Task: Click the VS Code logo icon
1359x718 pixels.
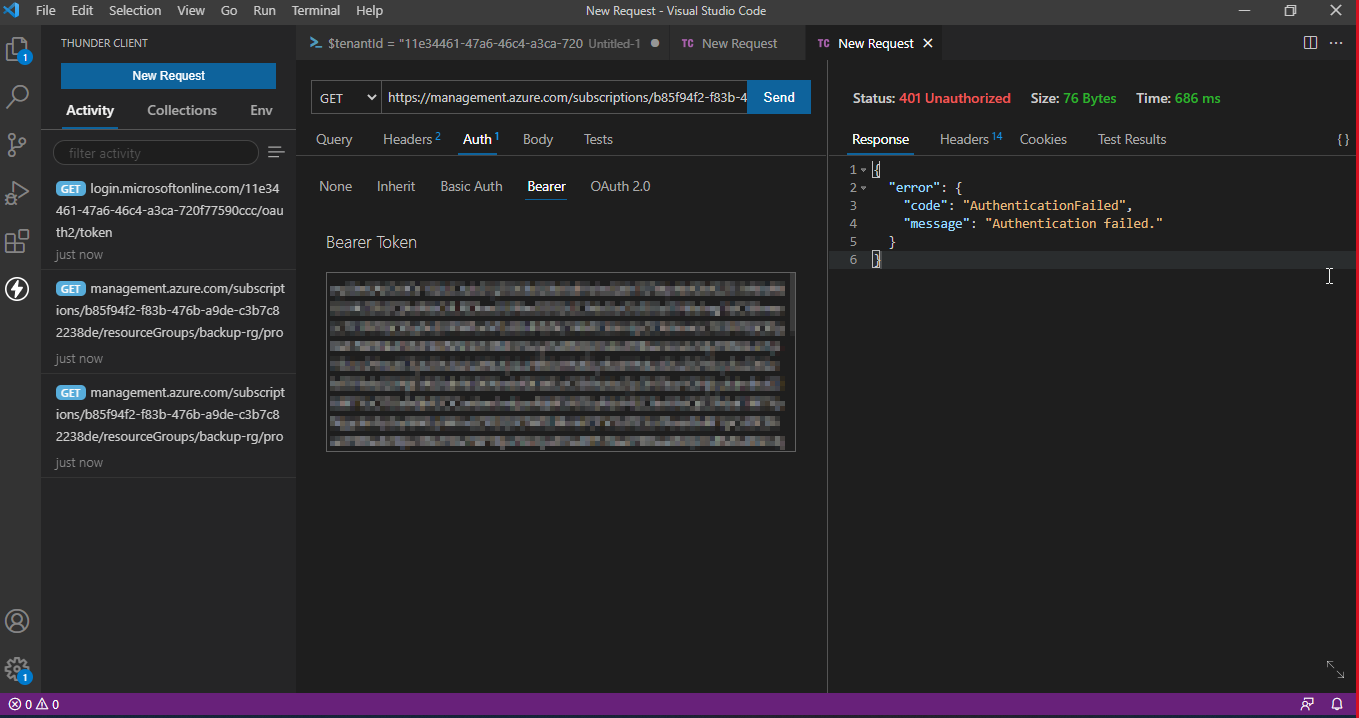Action: 12,11
